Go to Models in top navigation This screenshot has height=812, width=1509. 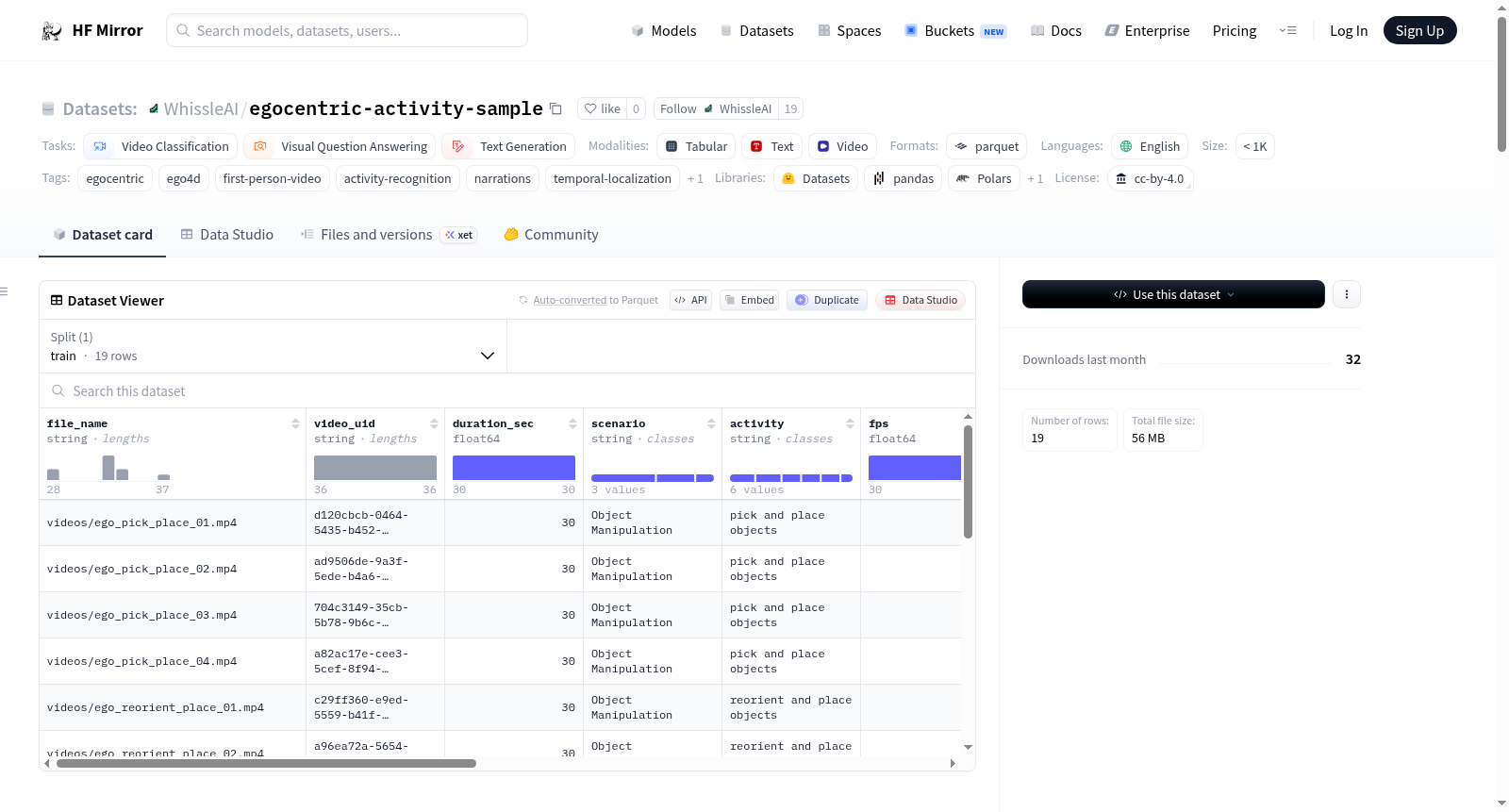(663, 31)
